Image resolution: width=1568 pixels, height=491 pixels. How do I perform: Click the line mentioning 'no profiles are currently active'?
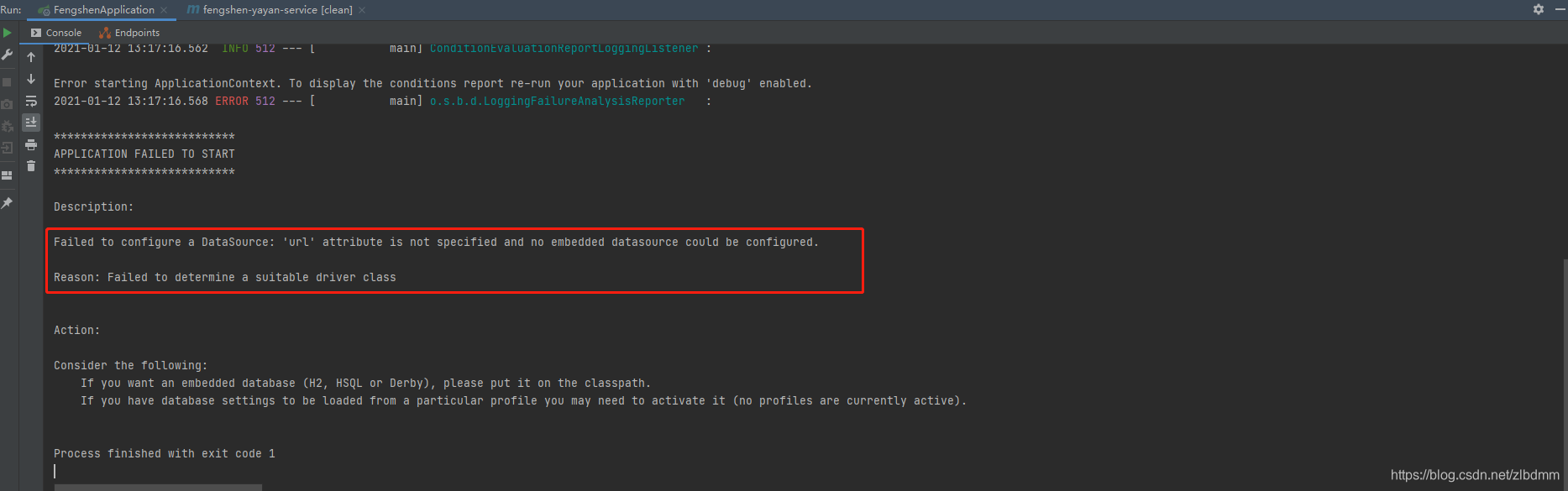523,400
